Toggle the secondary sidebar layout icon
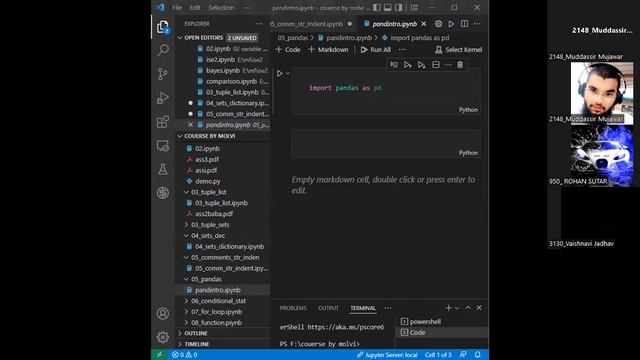The height and width of the screenshot is (360, 640). coord(398,8)
